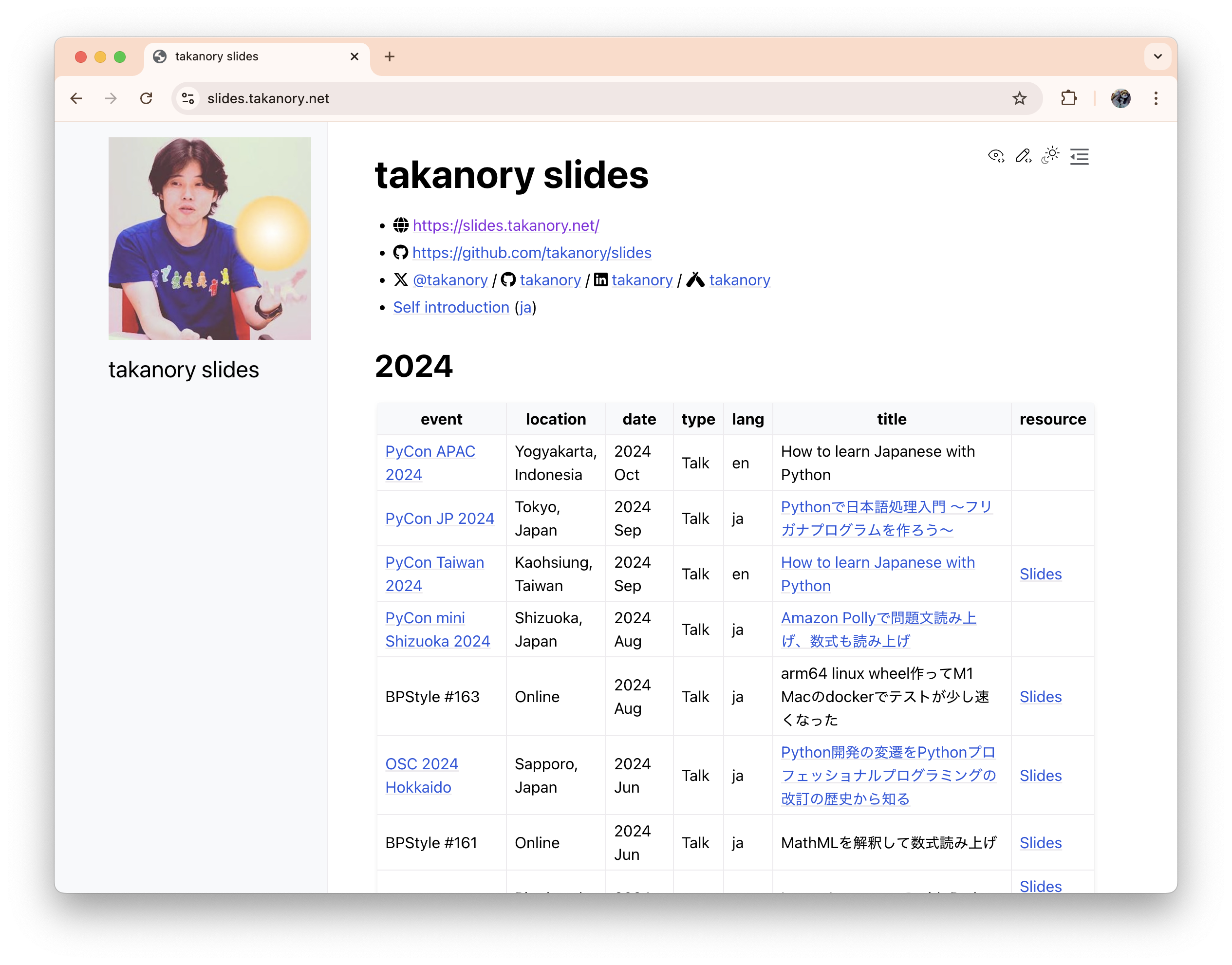Click the Untappd bottles icon before takanory

click(696, 279)
